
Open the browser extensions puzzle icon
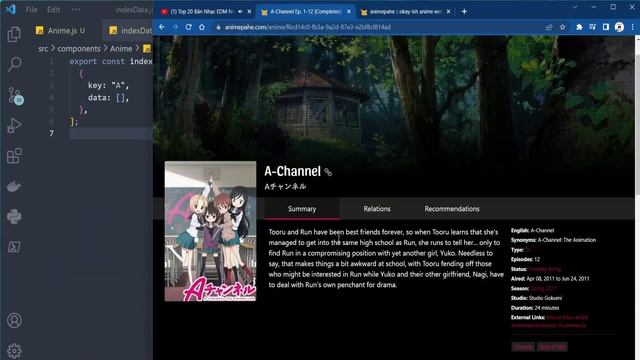[x=579, y=27]
